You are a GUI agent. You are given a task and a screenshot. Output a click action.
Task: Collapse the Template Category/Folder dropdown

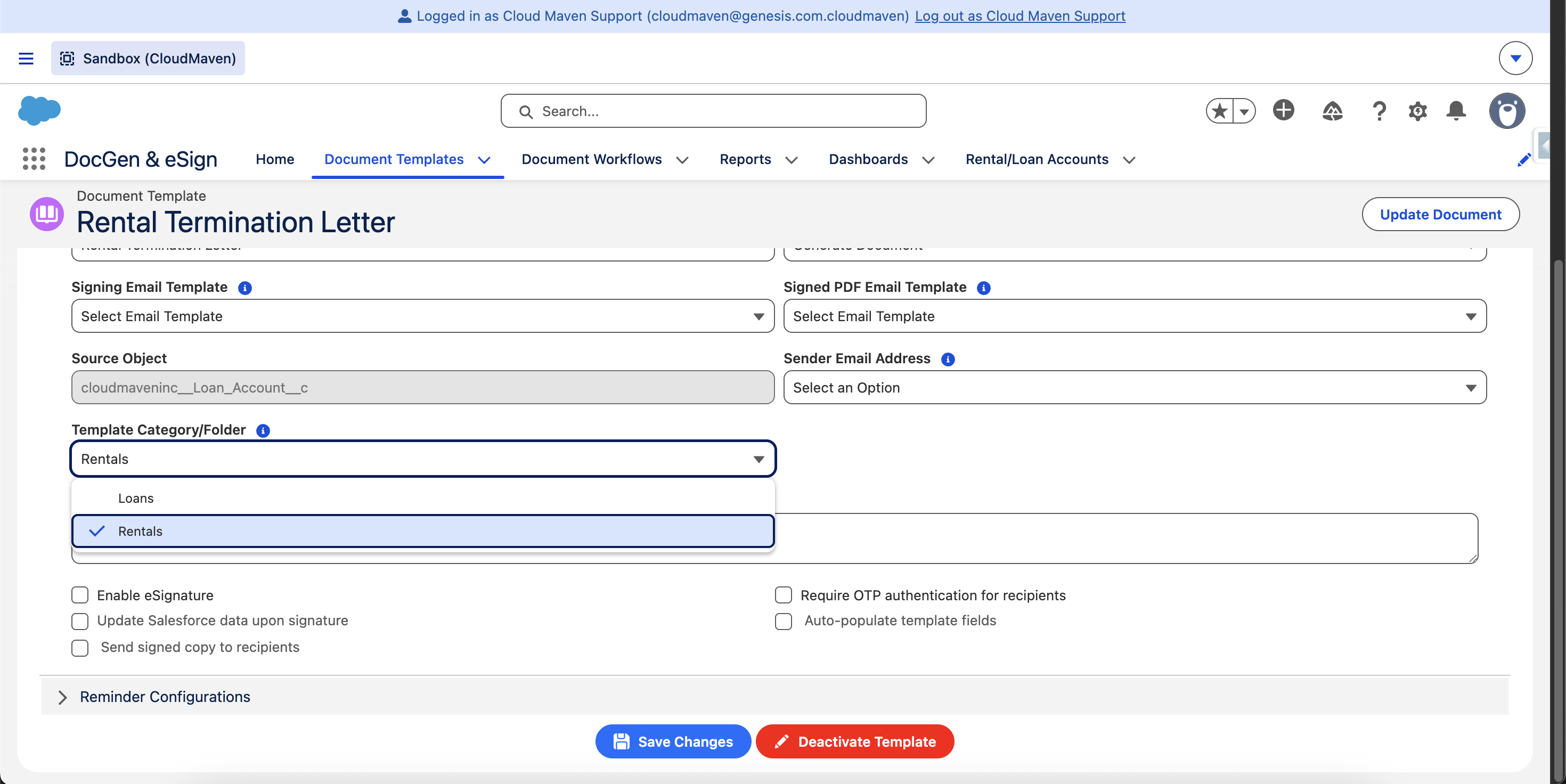click(x=423, y=459)
